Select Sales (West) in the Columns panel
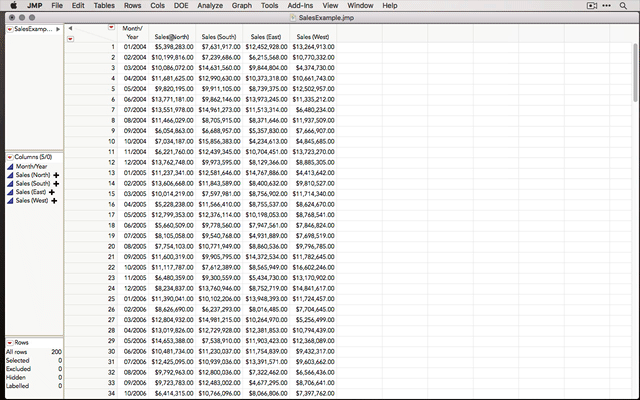The image size is (640, 400). pyautogui.click(x=32, y=201)
